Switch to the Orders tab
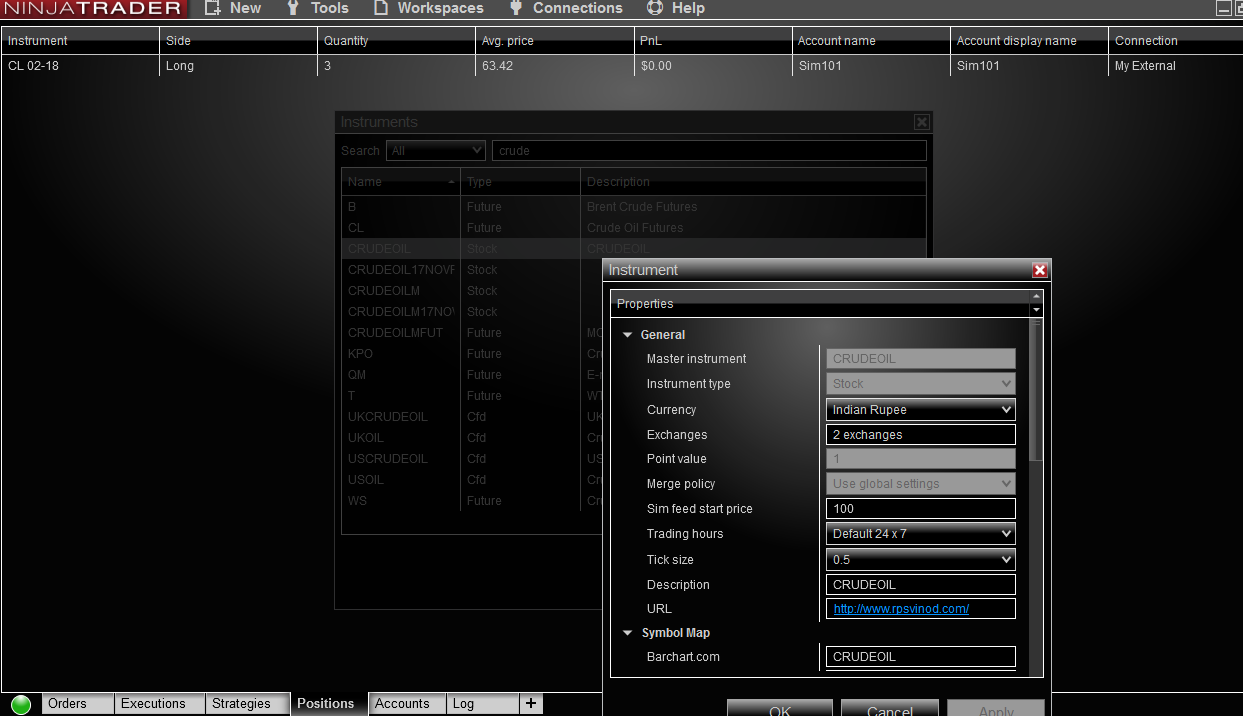 (77, 704)
